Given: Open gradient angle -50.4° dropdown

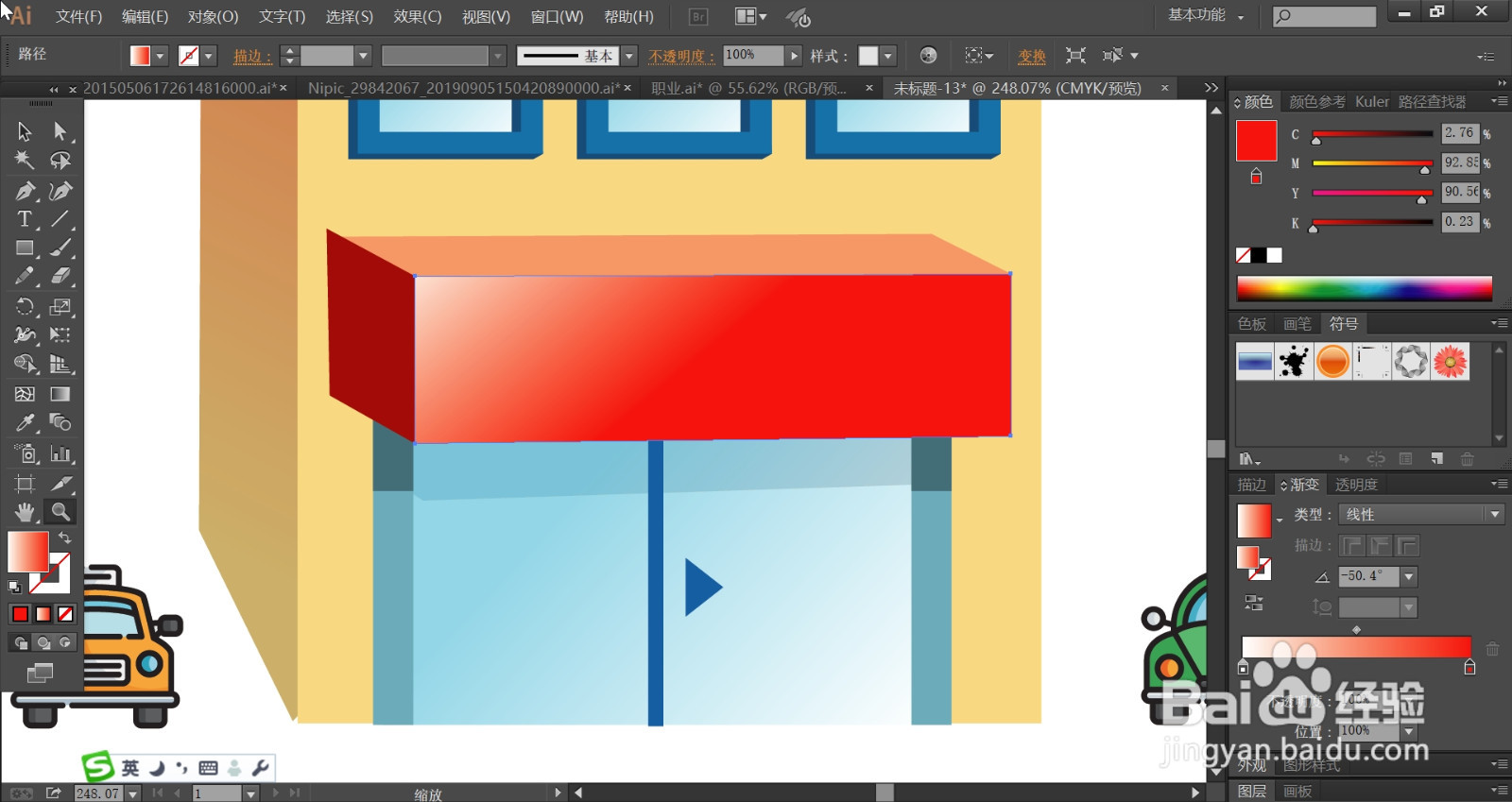Looking at the screenshot, I should 1409,576.
